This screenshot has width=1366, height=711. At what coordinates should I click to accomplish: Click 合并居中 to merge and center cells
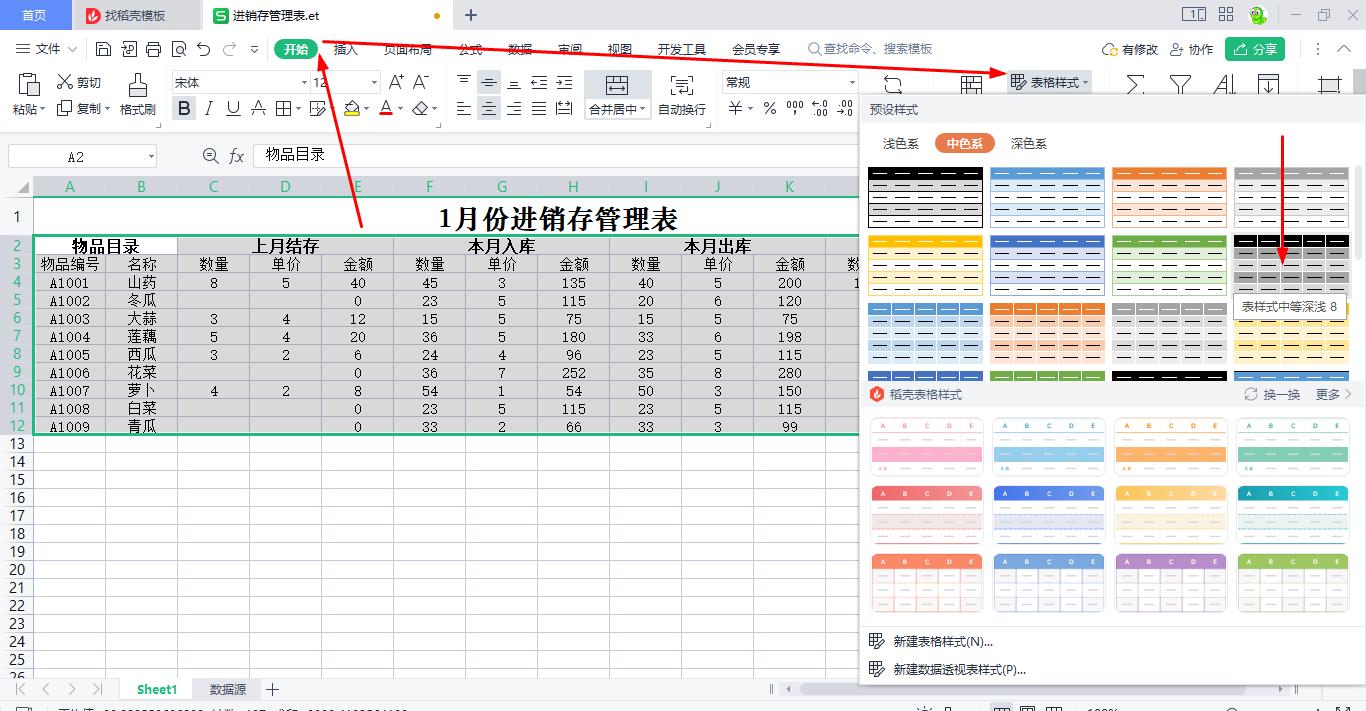point(617,108)
